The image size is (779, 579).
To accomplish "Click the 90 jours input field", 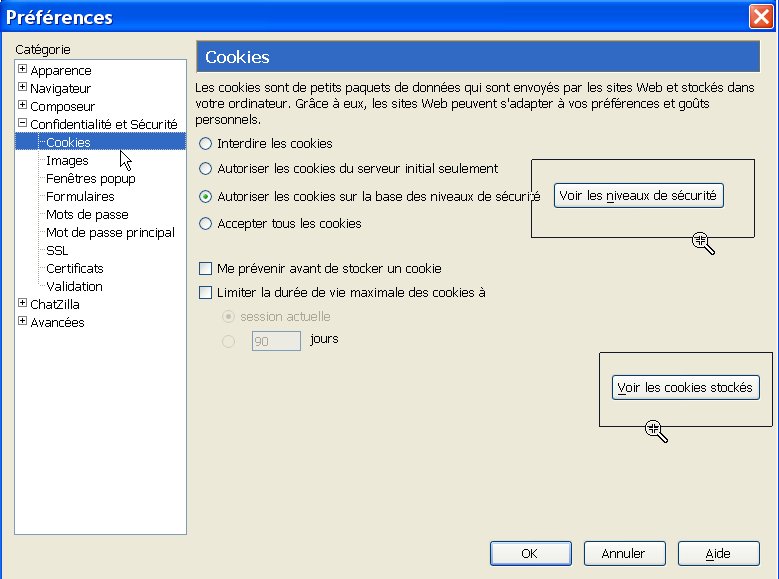I will point(276,341).
